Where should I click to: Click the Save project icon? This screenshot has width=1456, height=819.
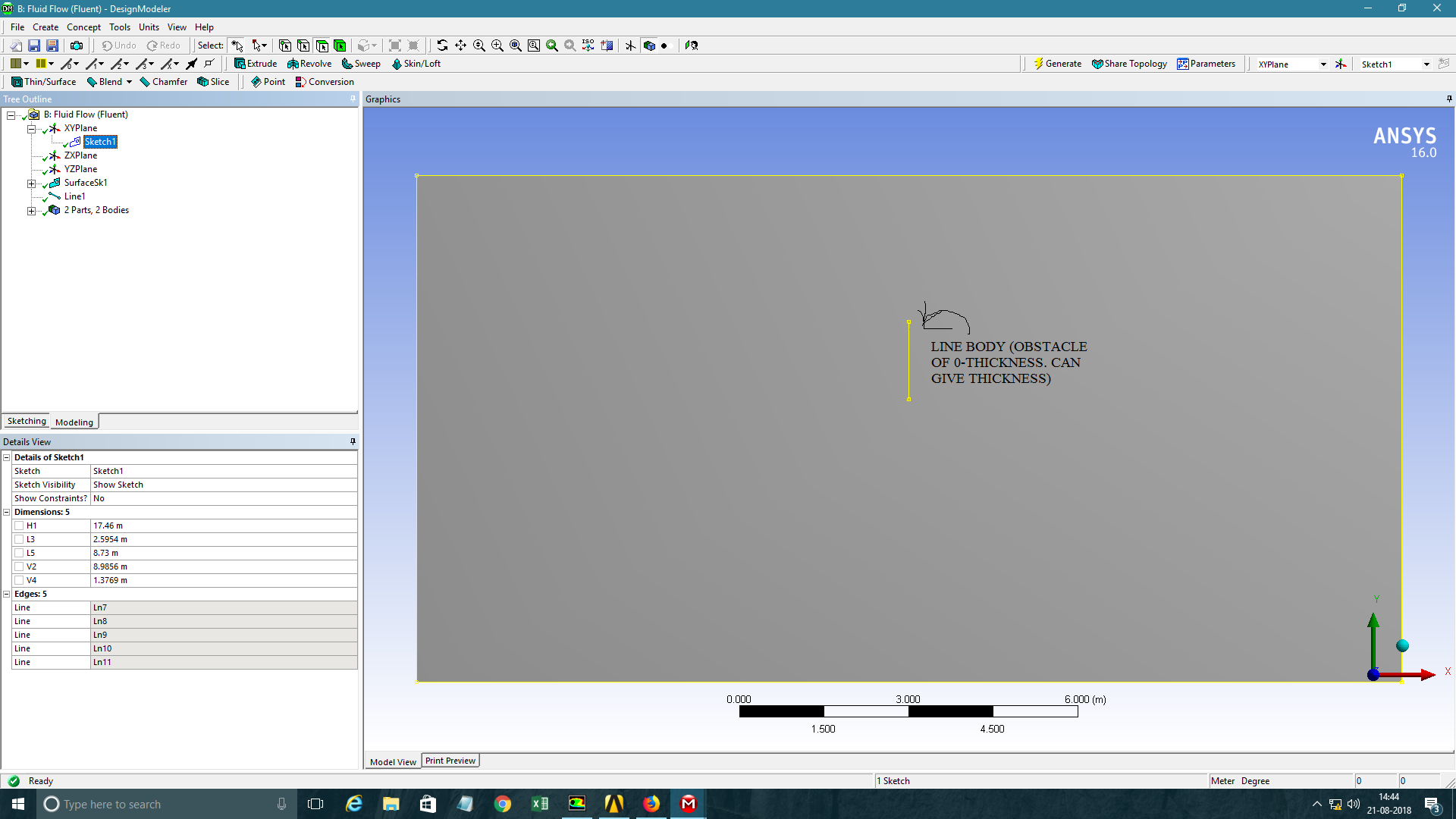pos(34,45)
